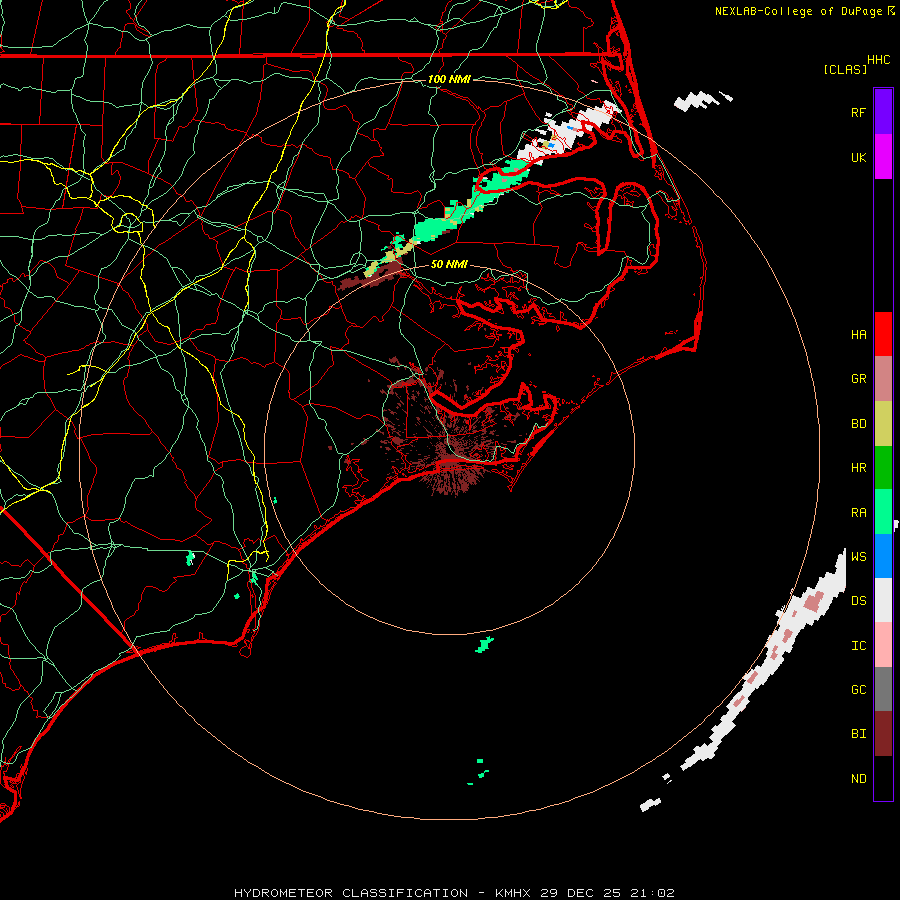Click the NEXLAB-College of DuPage credit text
Screen dimensions: 900x900
coord(798,11)
